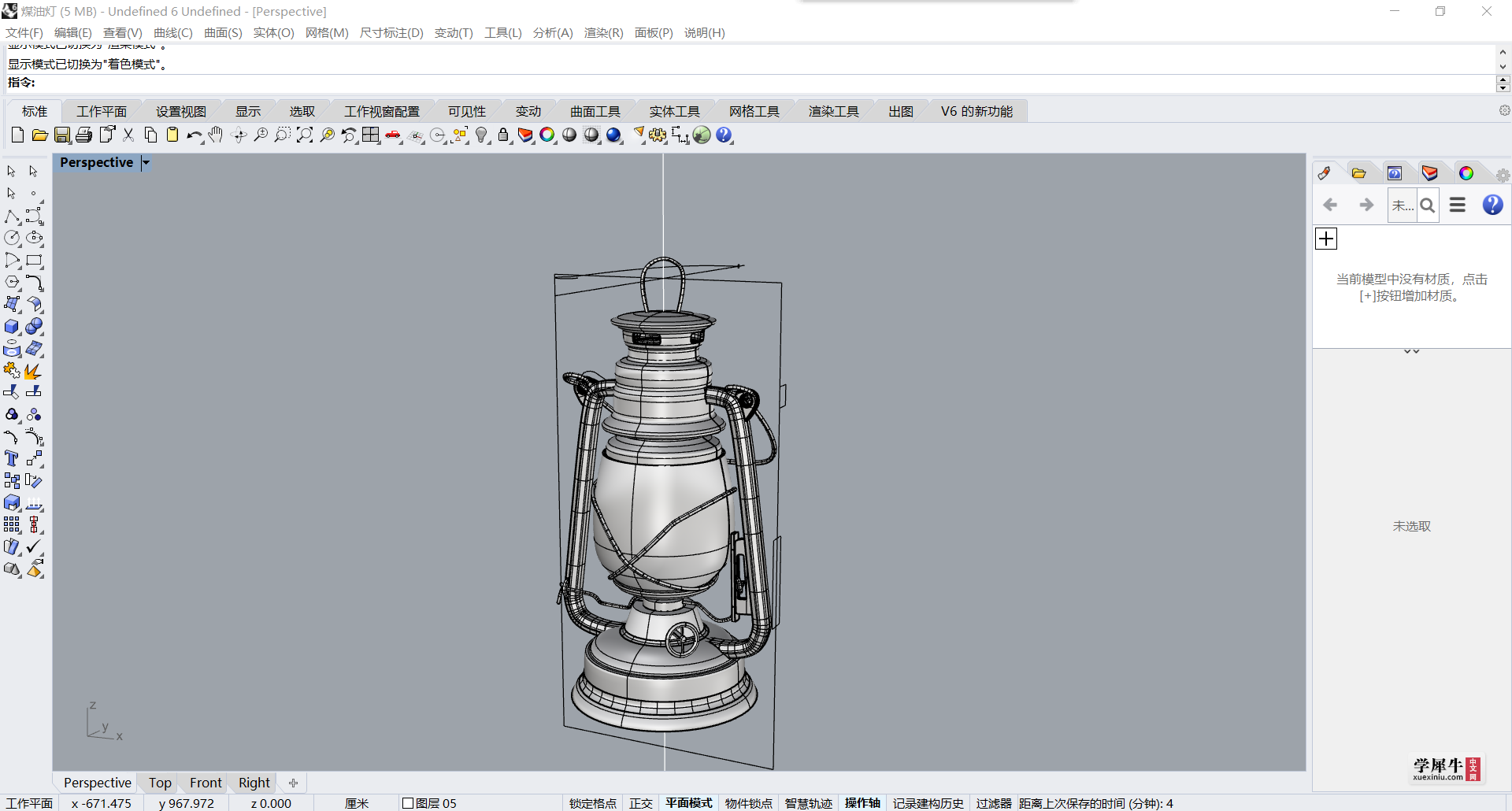Screen dimensions: 1512x811
Task: Open options with the gear icon
Action: 658,135
